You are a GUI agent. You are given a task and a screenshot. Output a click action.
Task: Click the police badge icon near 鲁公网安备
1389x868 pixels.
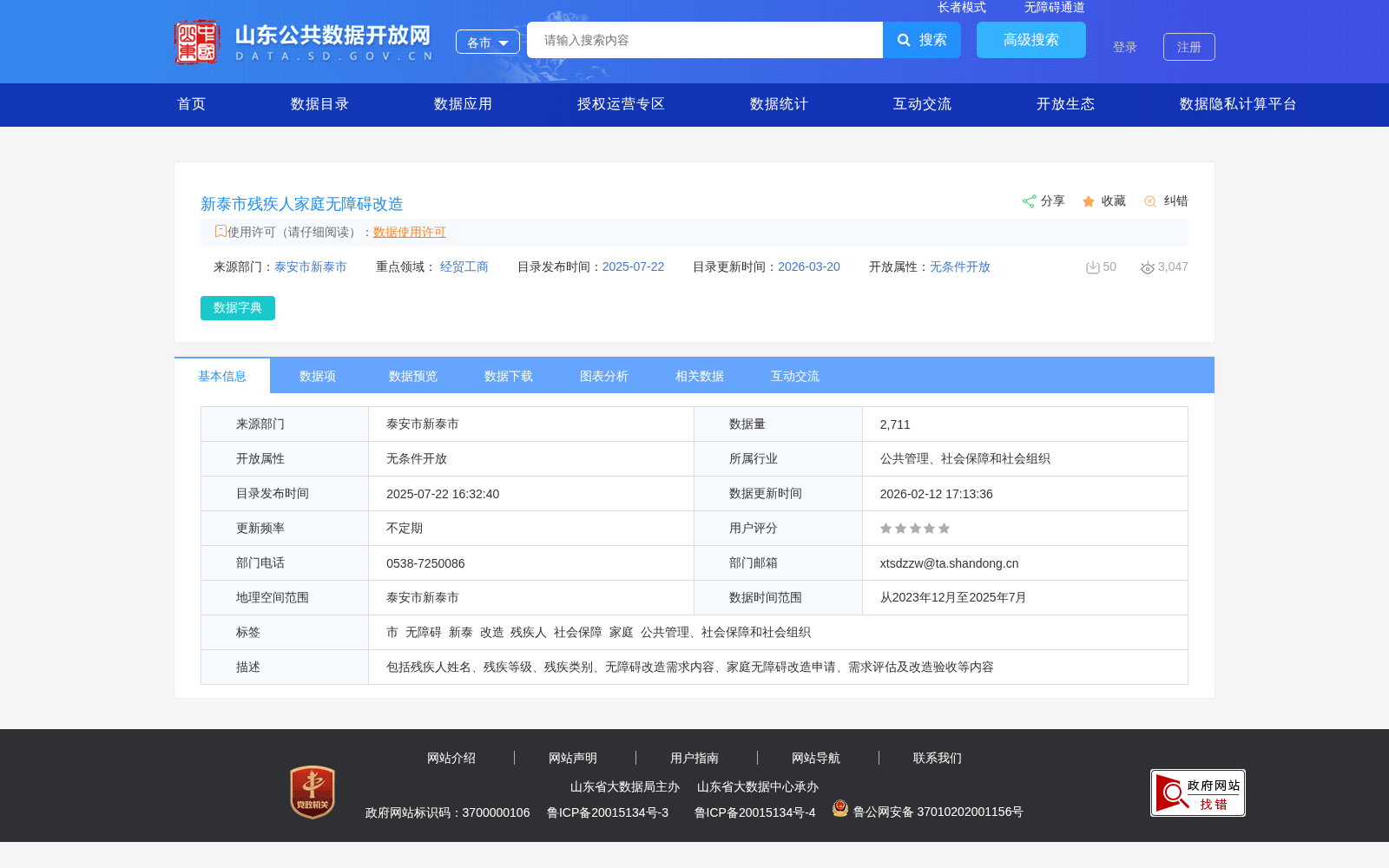click(840, 808)
